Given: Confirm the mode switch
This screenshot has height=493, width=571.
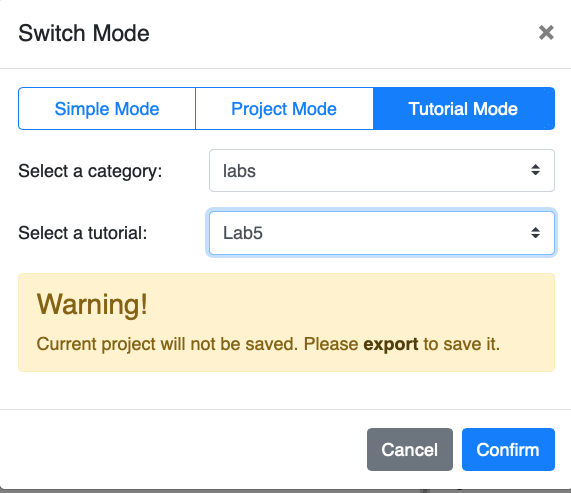Looking at the screenshot, I should pyautogui.click(x=508, y=449).
